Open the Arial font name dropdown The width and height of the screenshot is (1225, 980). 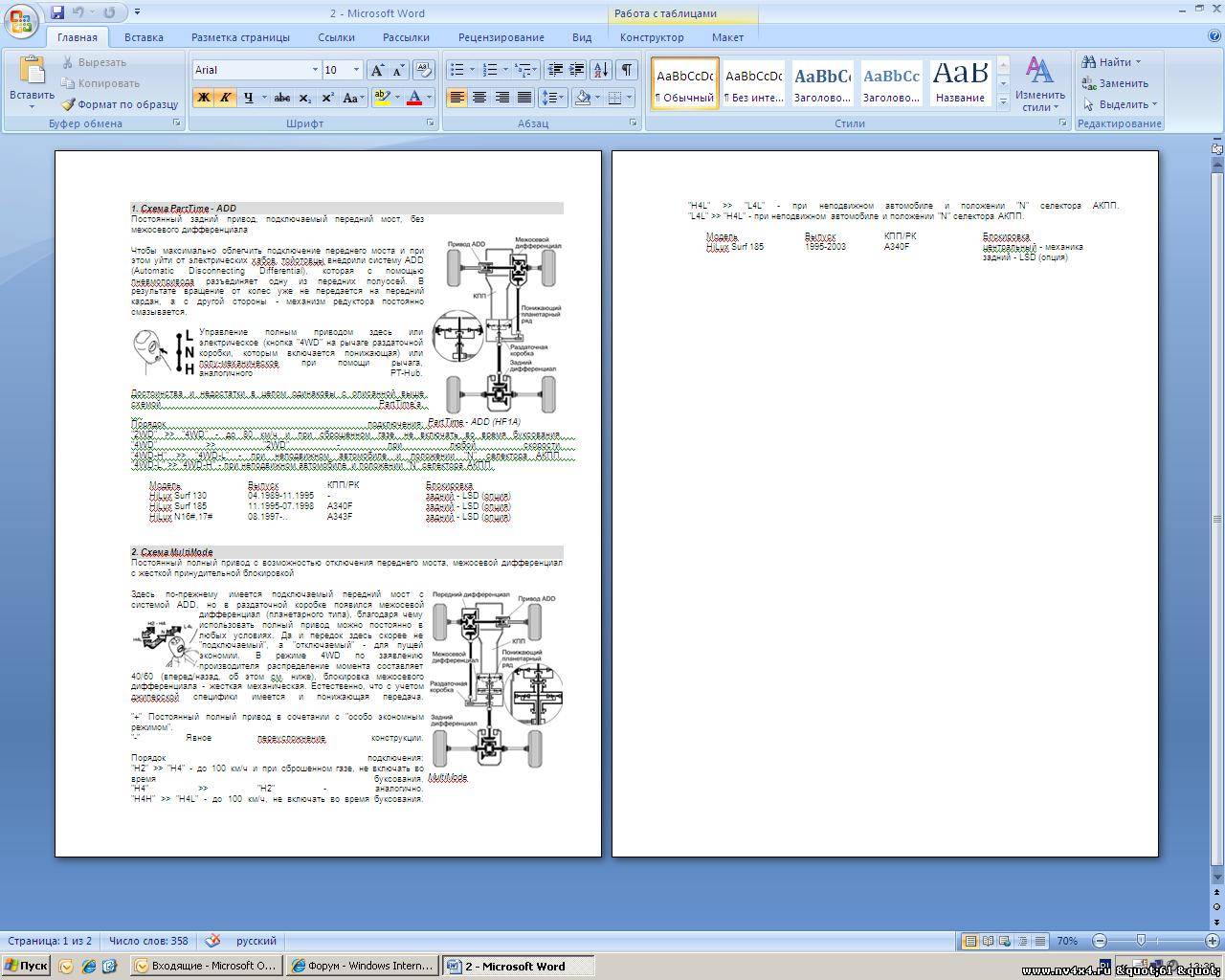coord(315,70)
